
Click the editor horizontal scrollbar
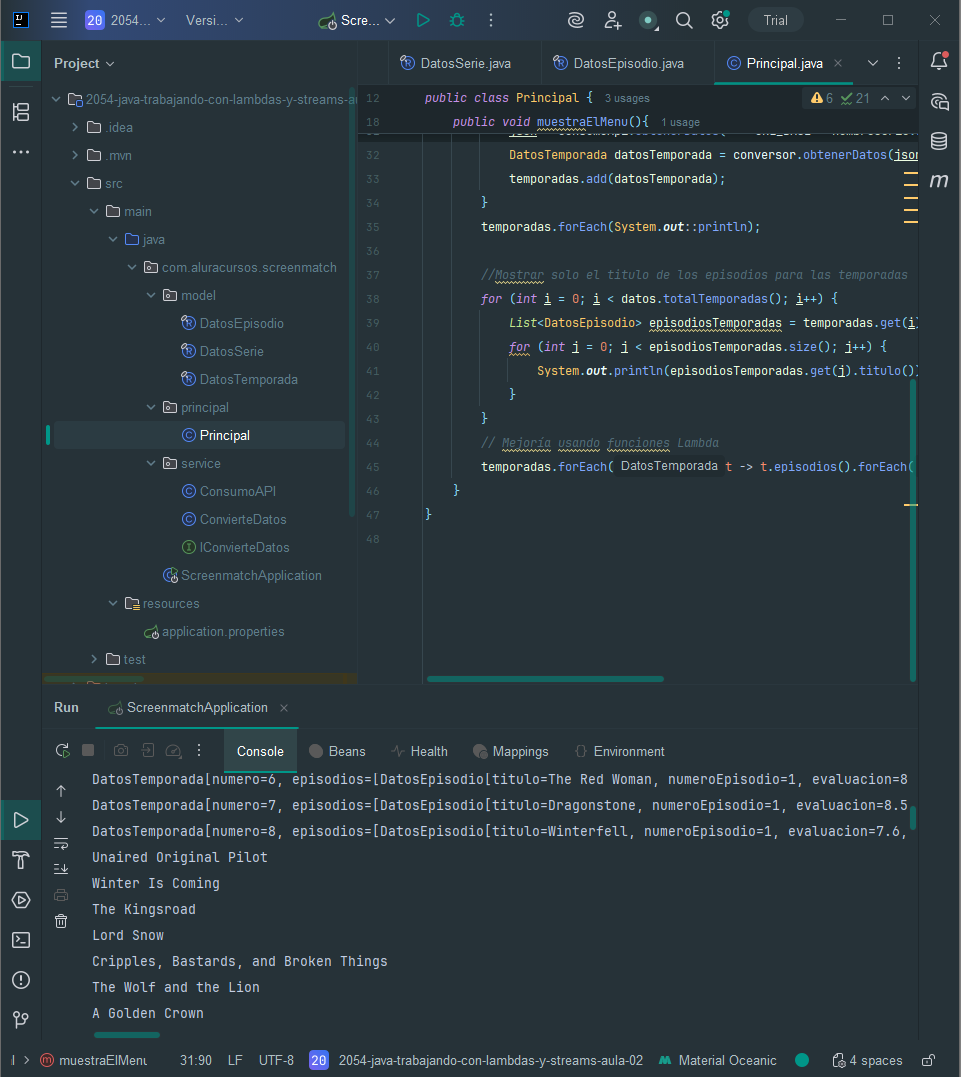coord(545,679)
